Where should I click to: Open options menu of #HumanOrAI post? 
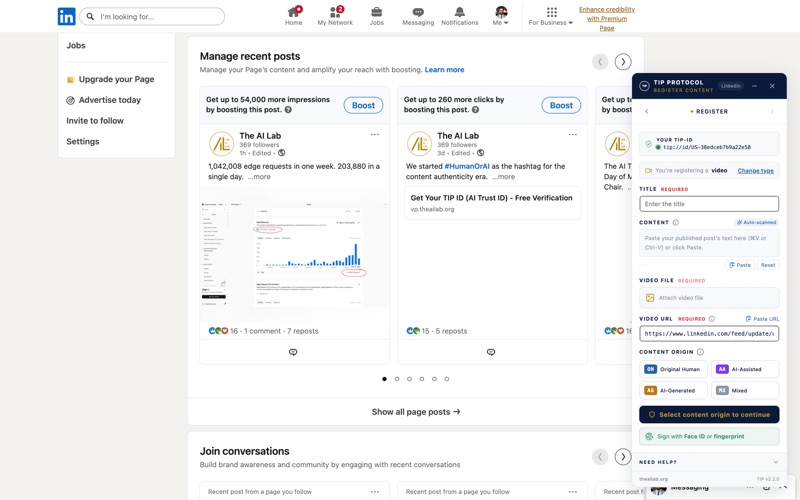[572, 135]
